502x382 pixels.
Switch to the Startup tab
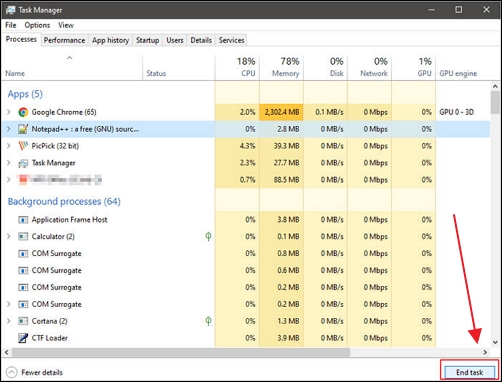[147, 40]
